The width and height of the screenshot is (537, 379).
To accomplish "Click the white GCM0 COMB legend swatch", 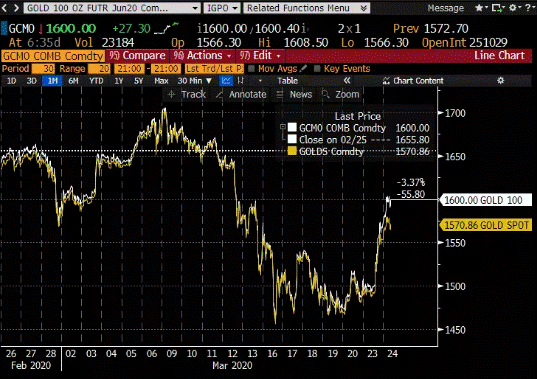I will click(x=292, y=127).
